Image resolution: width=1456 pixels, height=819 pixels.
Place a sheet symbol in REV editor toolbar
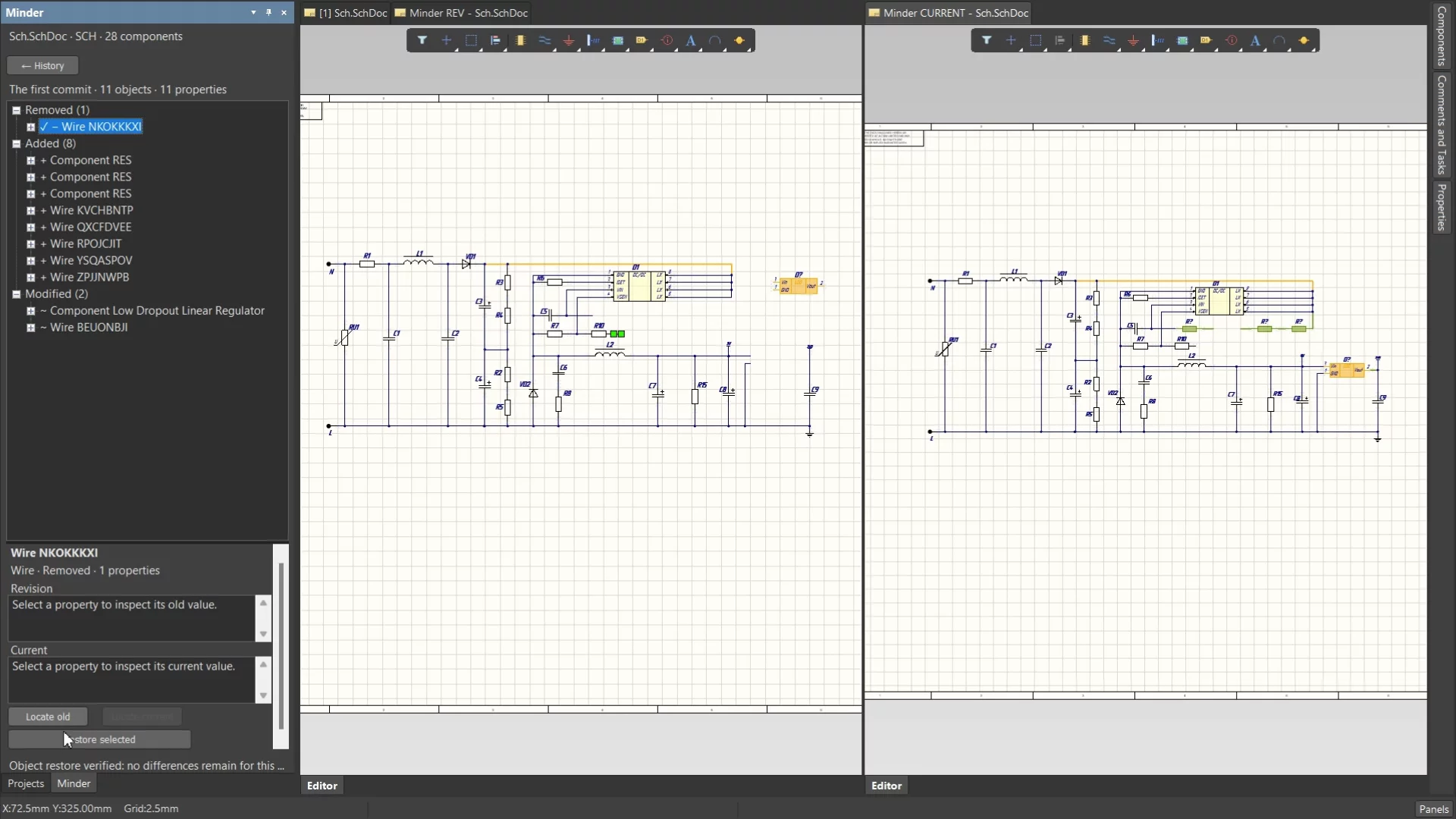coord(618,41)
